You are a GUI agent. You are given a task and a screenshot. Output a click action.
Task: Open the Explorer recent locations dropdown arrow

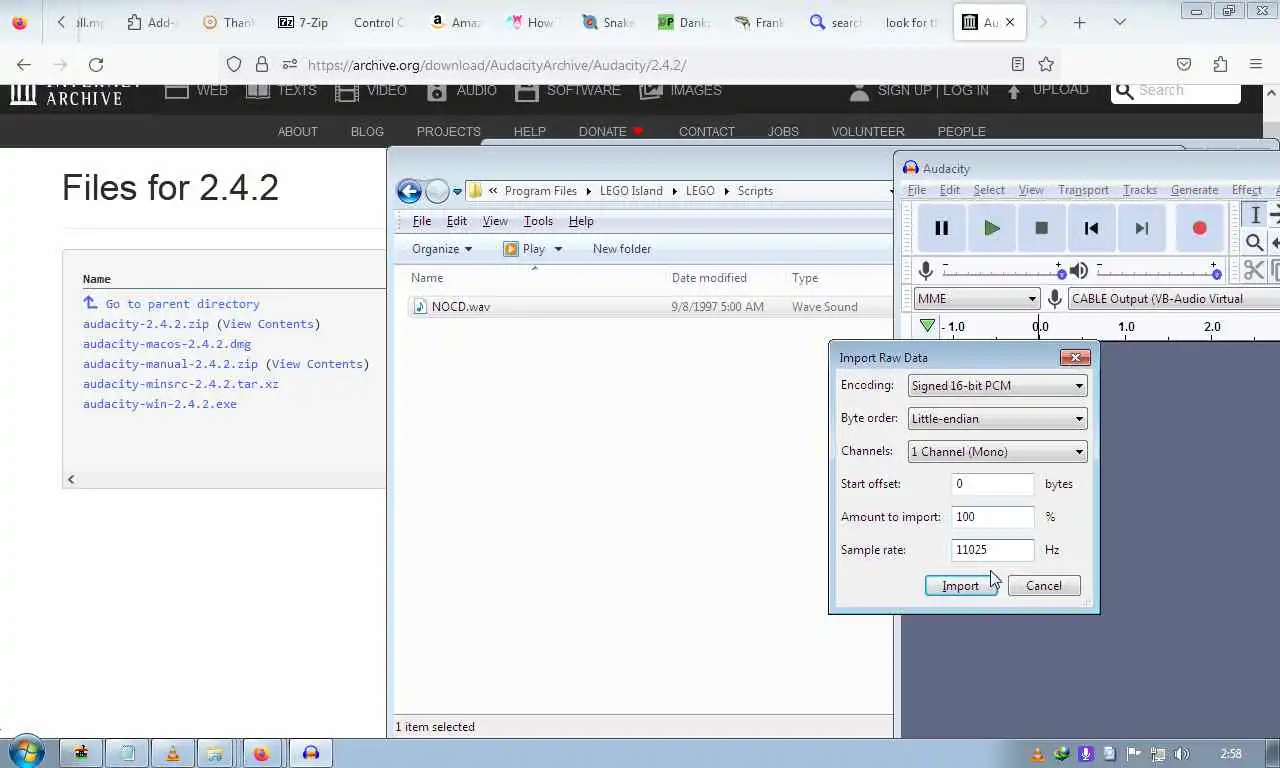click(x=457, y=191)
